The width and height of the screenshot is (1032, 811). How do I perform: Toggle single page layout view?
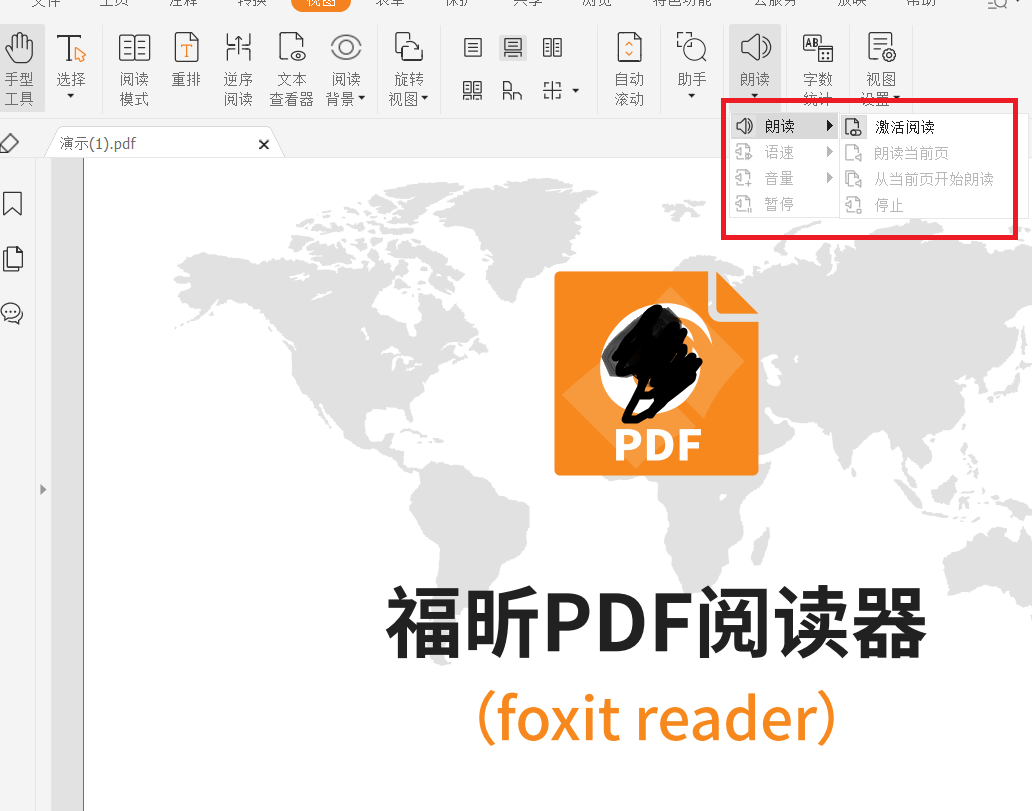coord(471,47)
